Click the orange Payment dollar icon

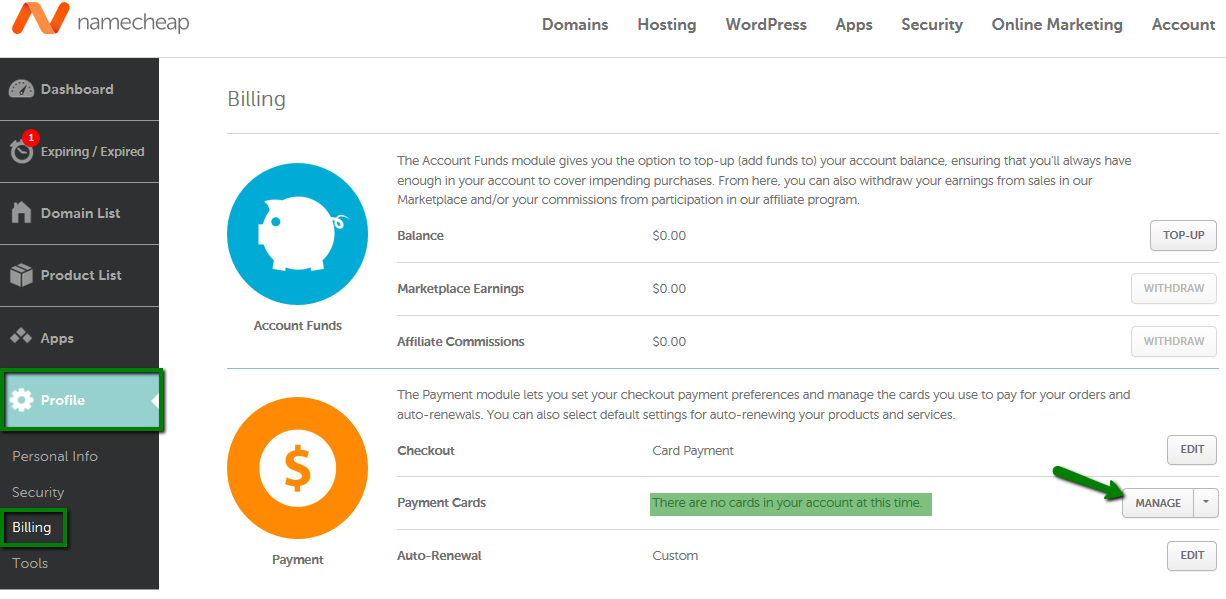tap(298, 468)
